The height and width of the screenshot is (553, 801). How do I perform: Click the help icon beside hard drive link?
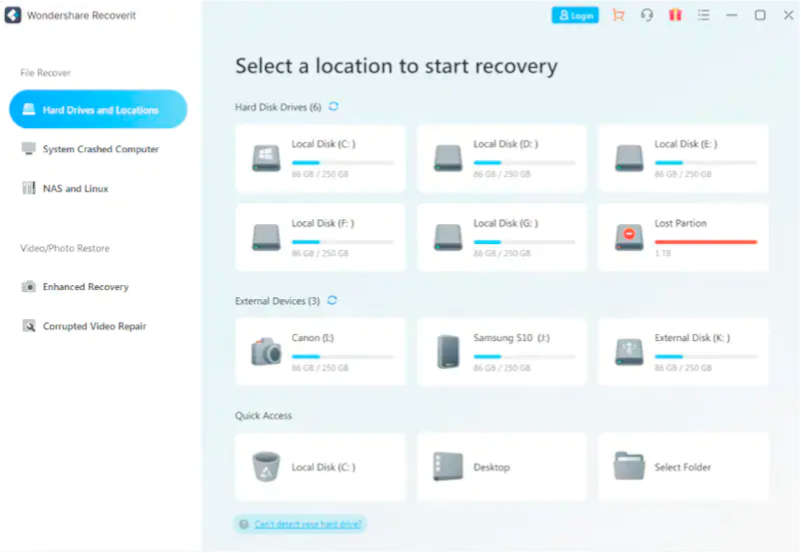pos(244,524)
